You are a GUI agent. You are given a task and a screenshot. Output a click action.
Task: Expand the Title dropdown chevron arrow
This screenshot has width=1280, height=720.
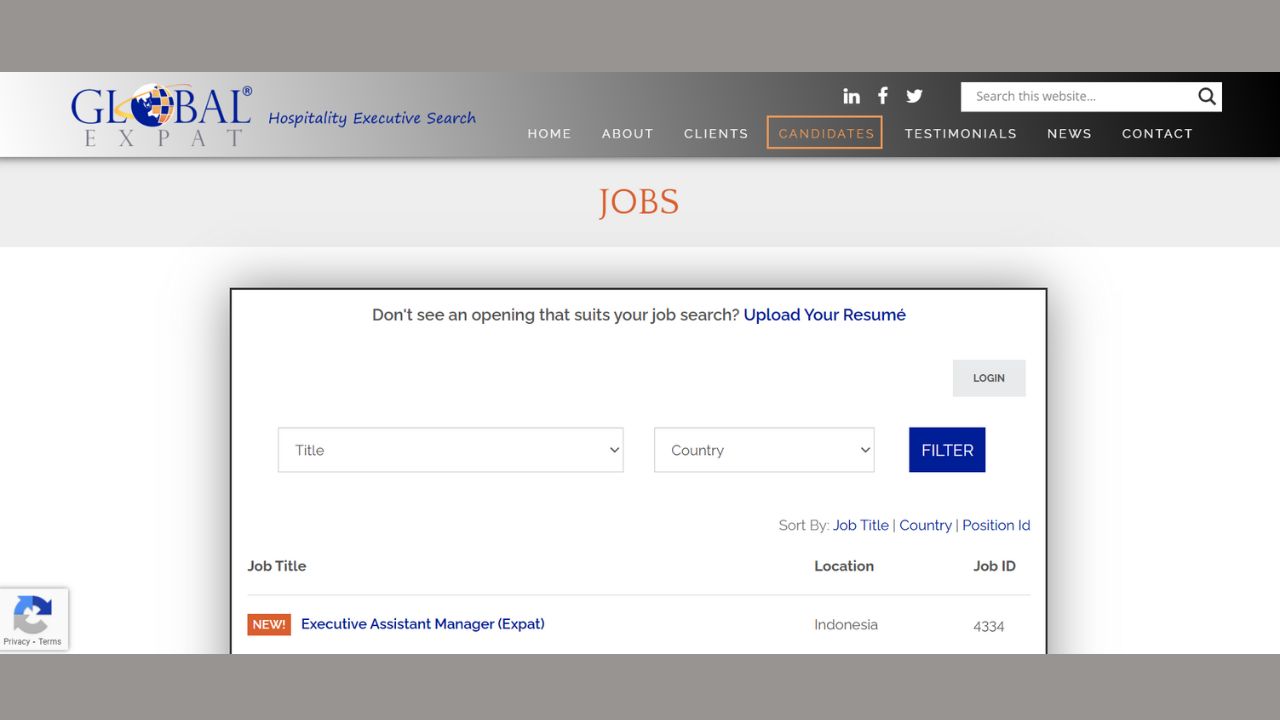coord(613,450)
